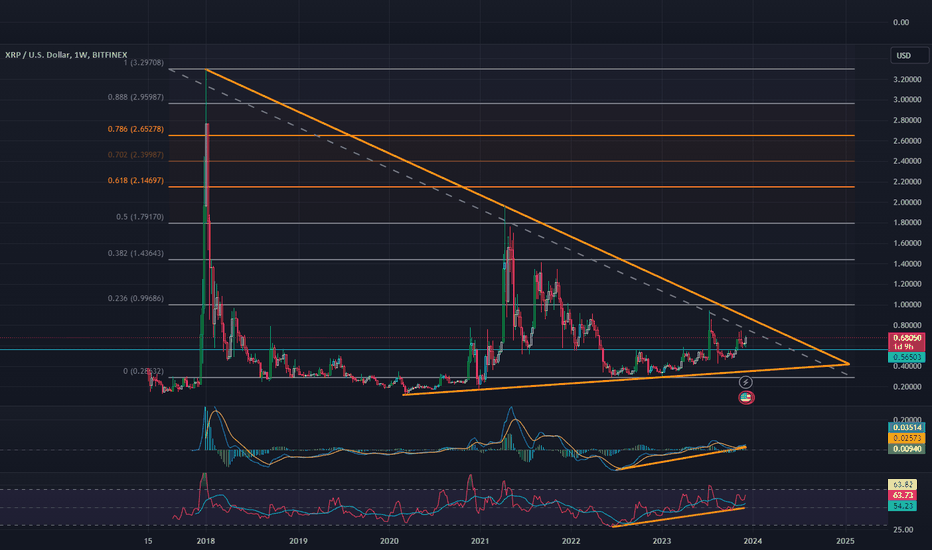Click the teal price tag 0.56503
The width and height of the screenshot is (932, 550).
pyautogui.click(x=906, y=357)
